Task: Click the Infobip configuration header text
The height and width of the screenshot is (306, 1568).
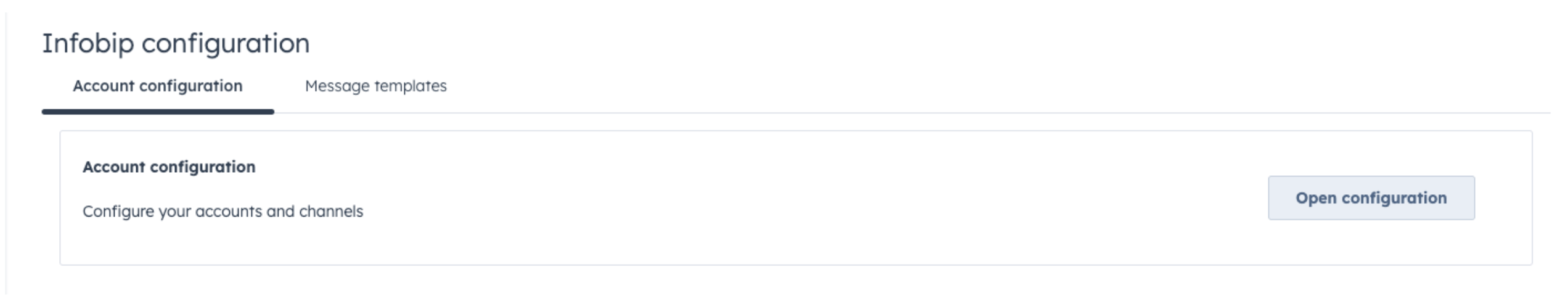Action: [176, 43]
